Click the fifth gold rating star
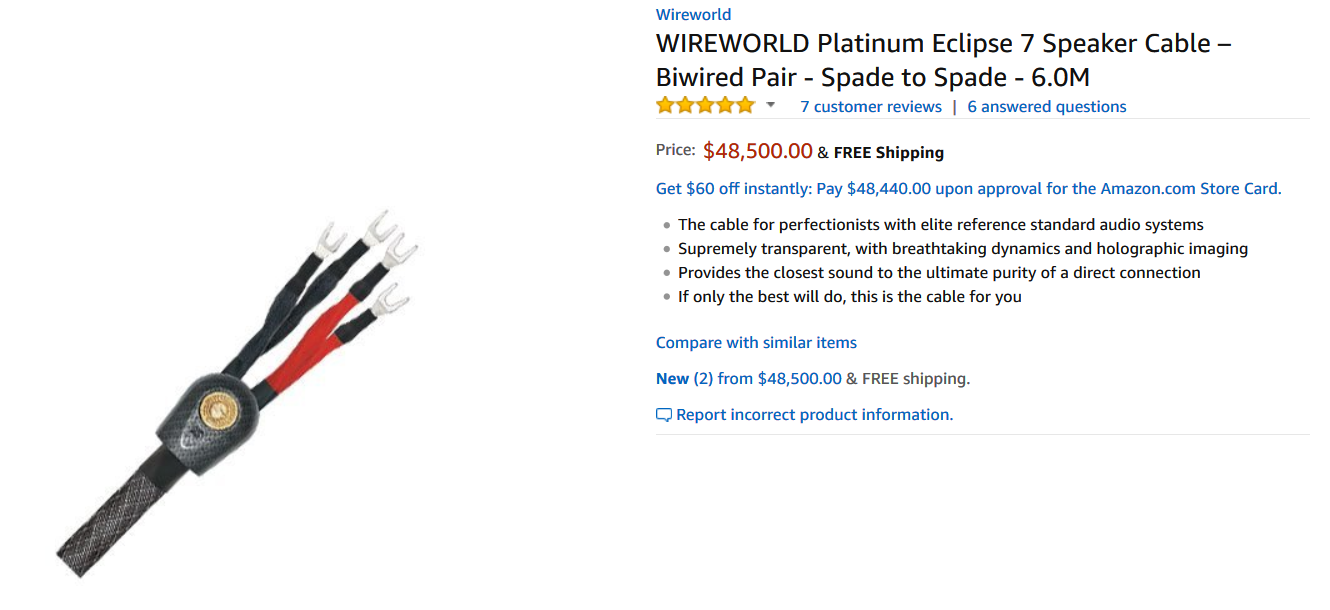1330x610 pixels. [745, 106]
